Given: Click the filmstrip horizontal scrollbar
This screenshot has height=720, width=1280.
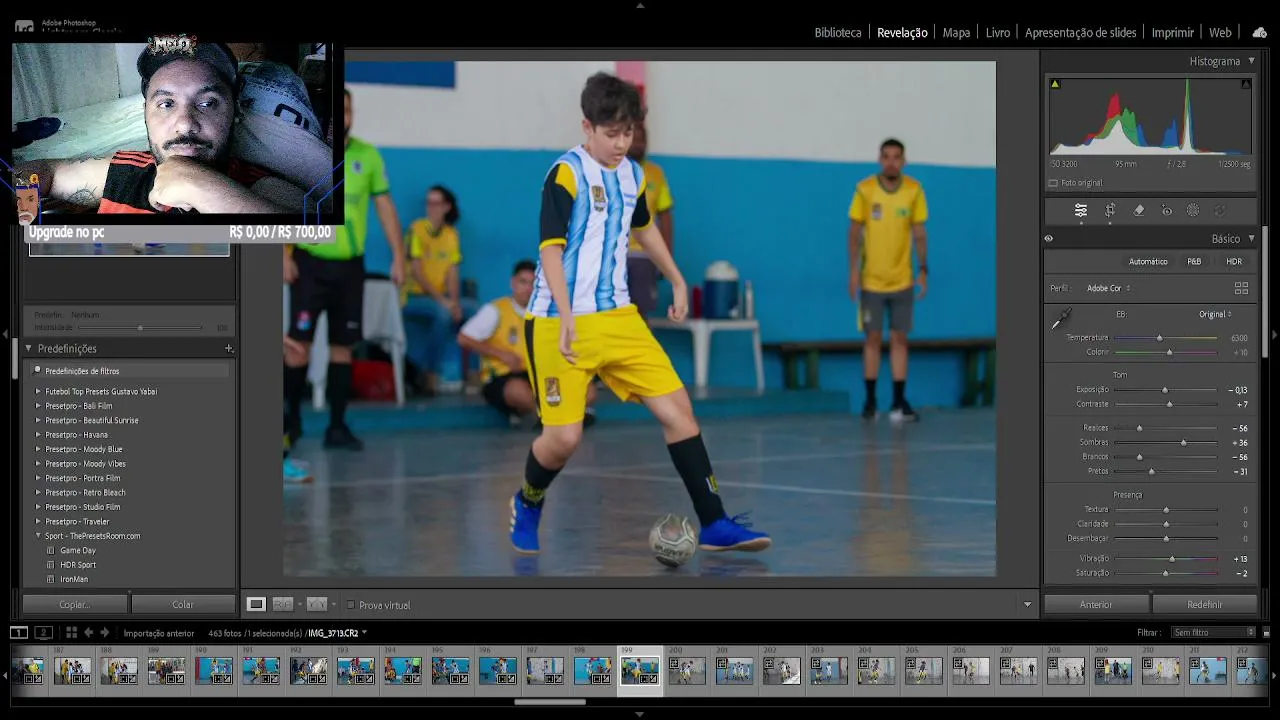Looking at the screenshot, I should point(550,702).
